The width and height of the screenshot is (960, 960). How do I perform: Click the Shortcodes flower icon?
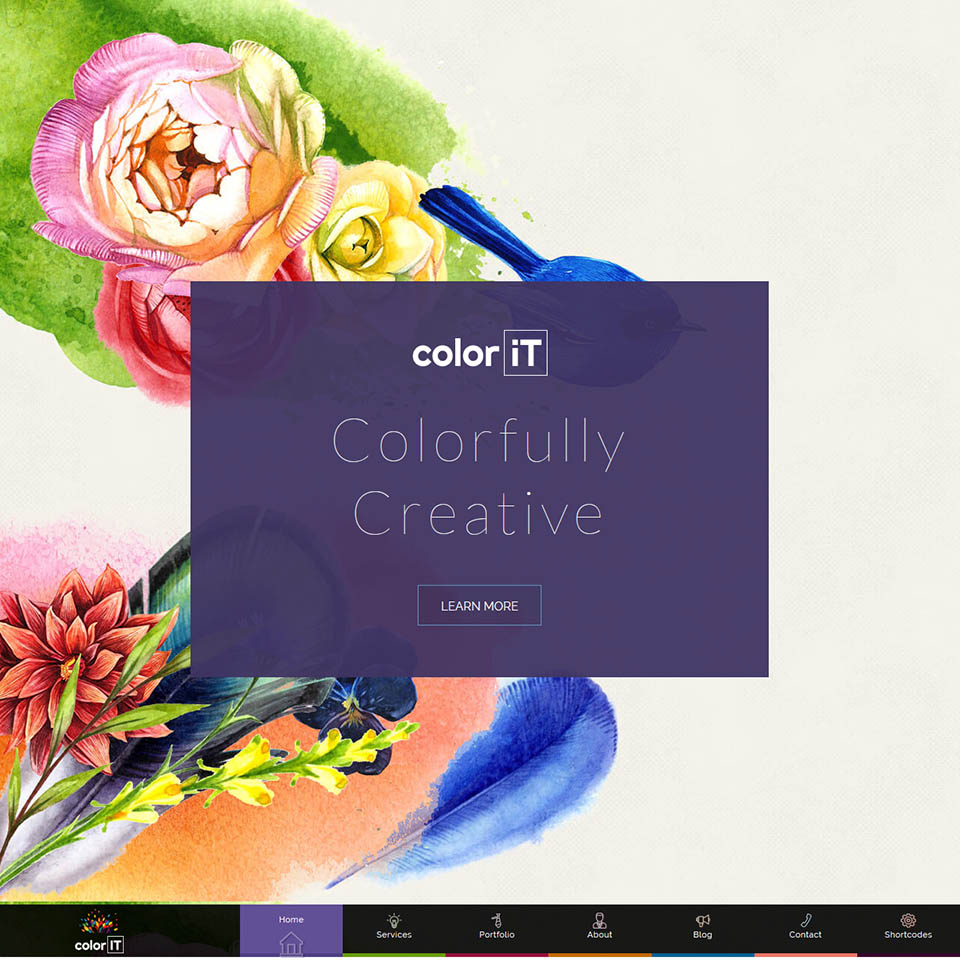pos(908,919)
